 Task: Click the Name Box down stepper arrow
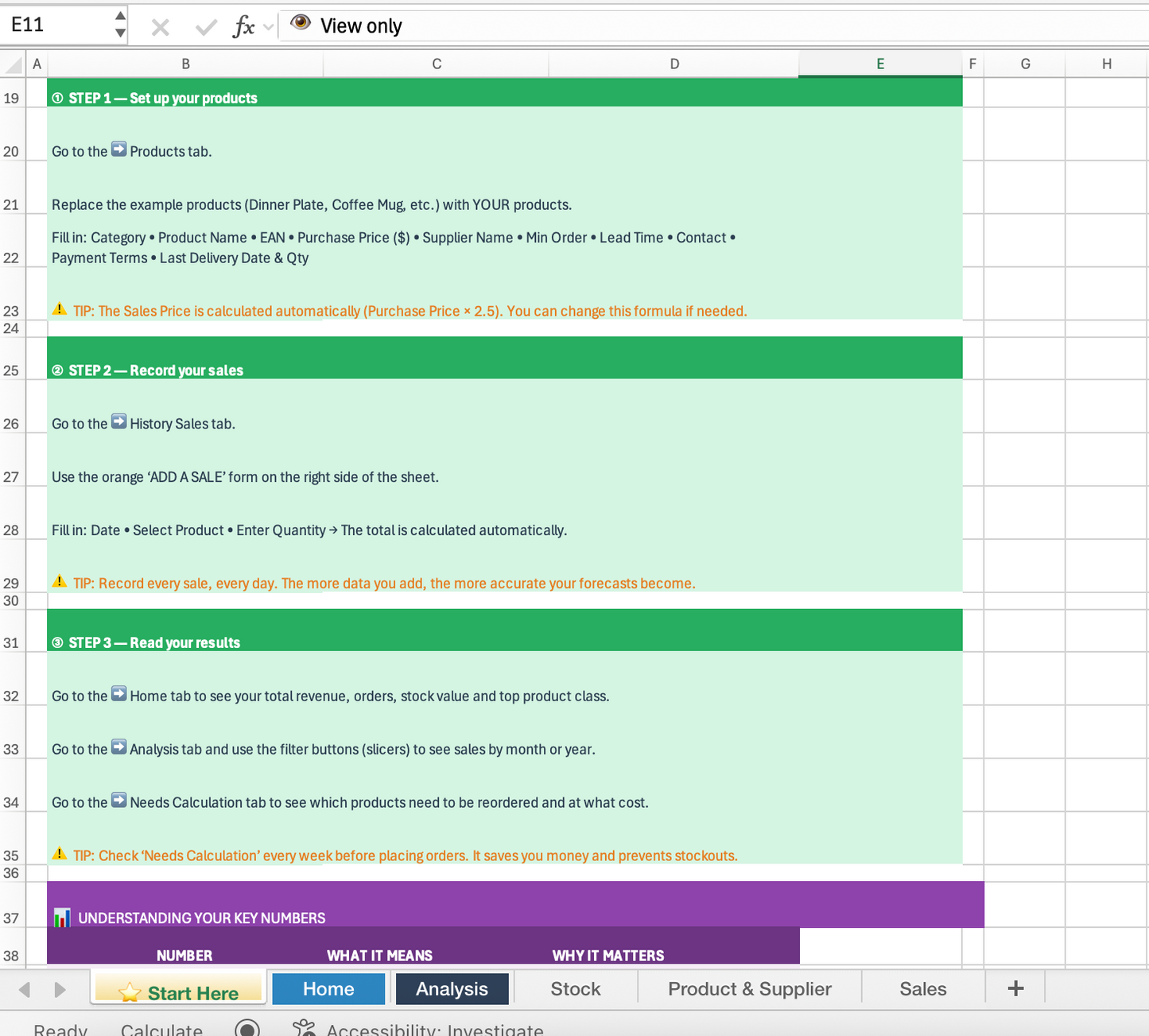[x=120, y=33]
